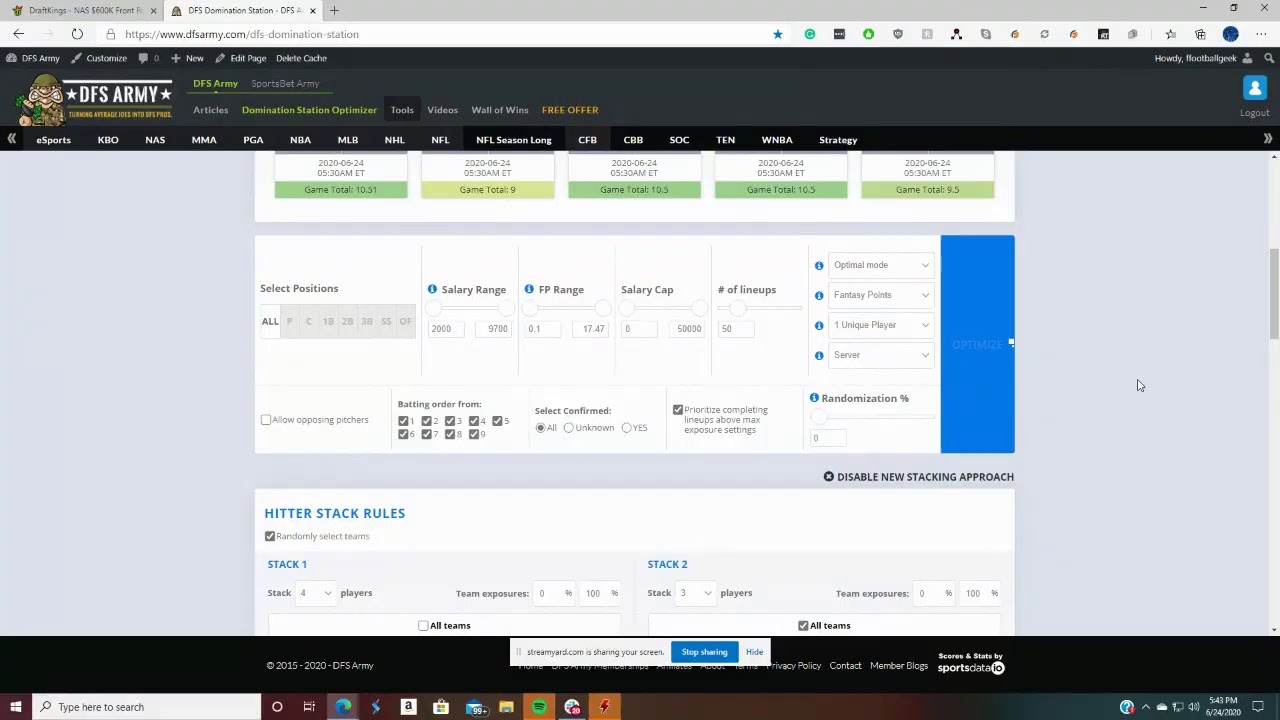
Task: Click Disable New Stacking Approach
Action: (918, 477)
